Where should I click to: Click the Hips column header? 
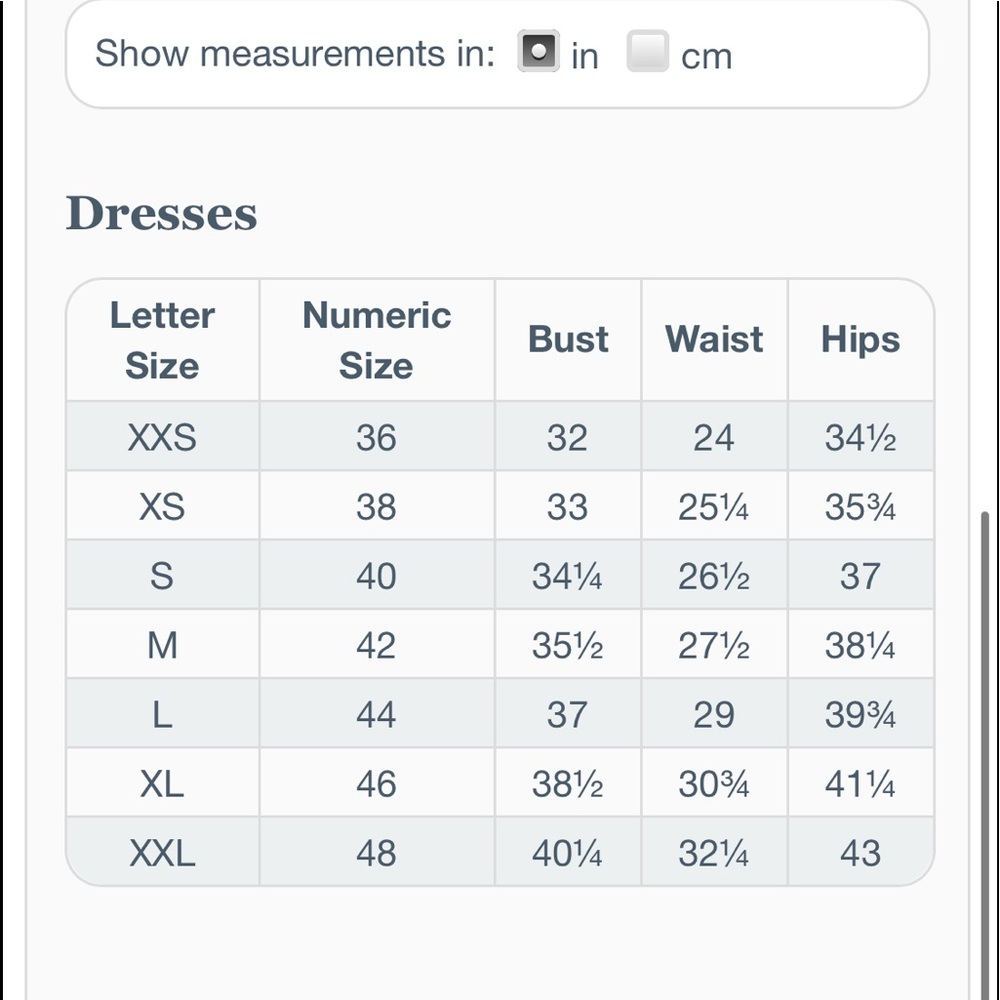(x=860, y=340)
